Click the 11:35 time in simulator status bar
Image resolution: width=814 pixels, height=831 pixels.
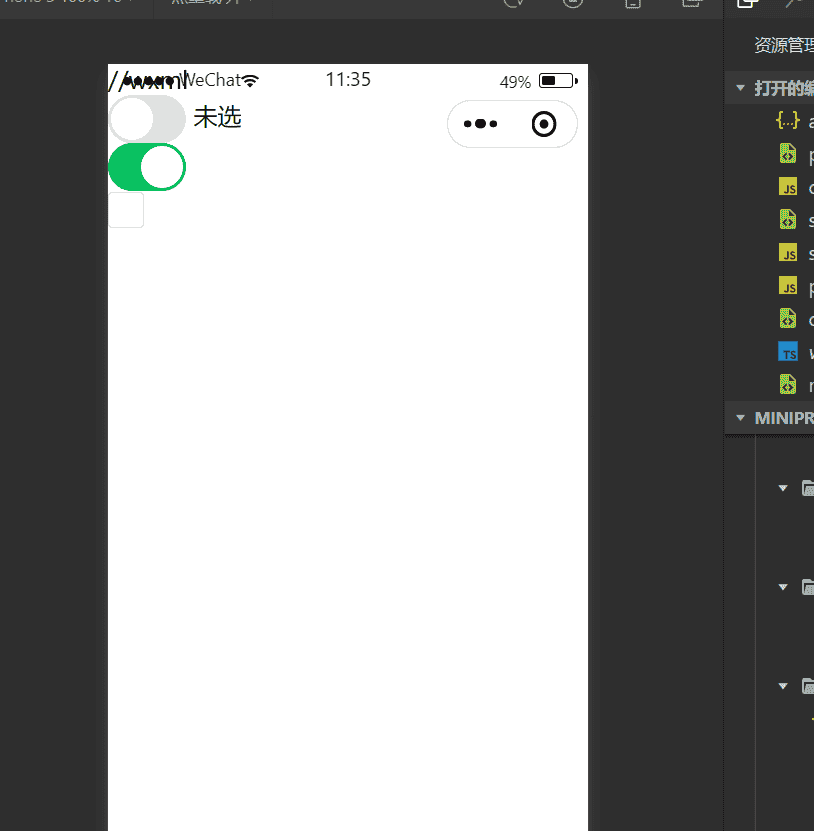[x=348, y=80]
